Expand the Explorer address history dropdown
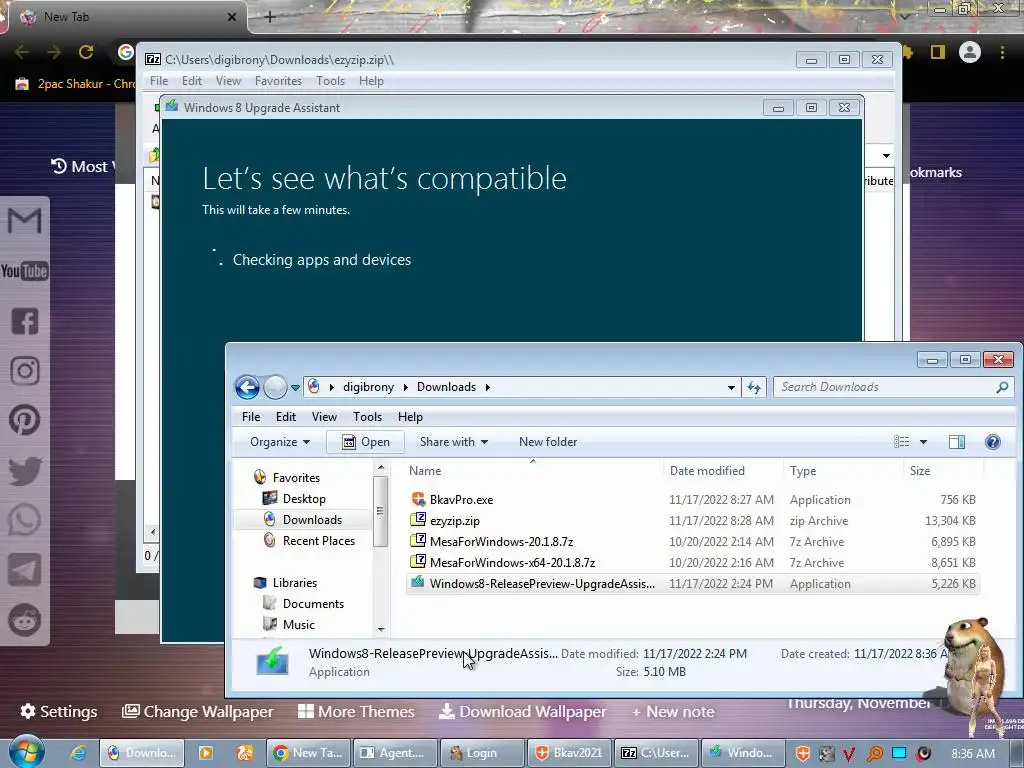Viewport: 1024px width, 768px height. tap(731, 387)
